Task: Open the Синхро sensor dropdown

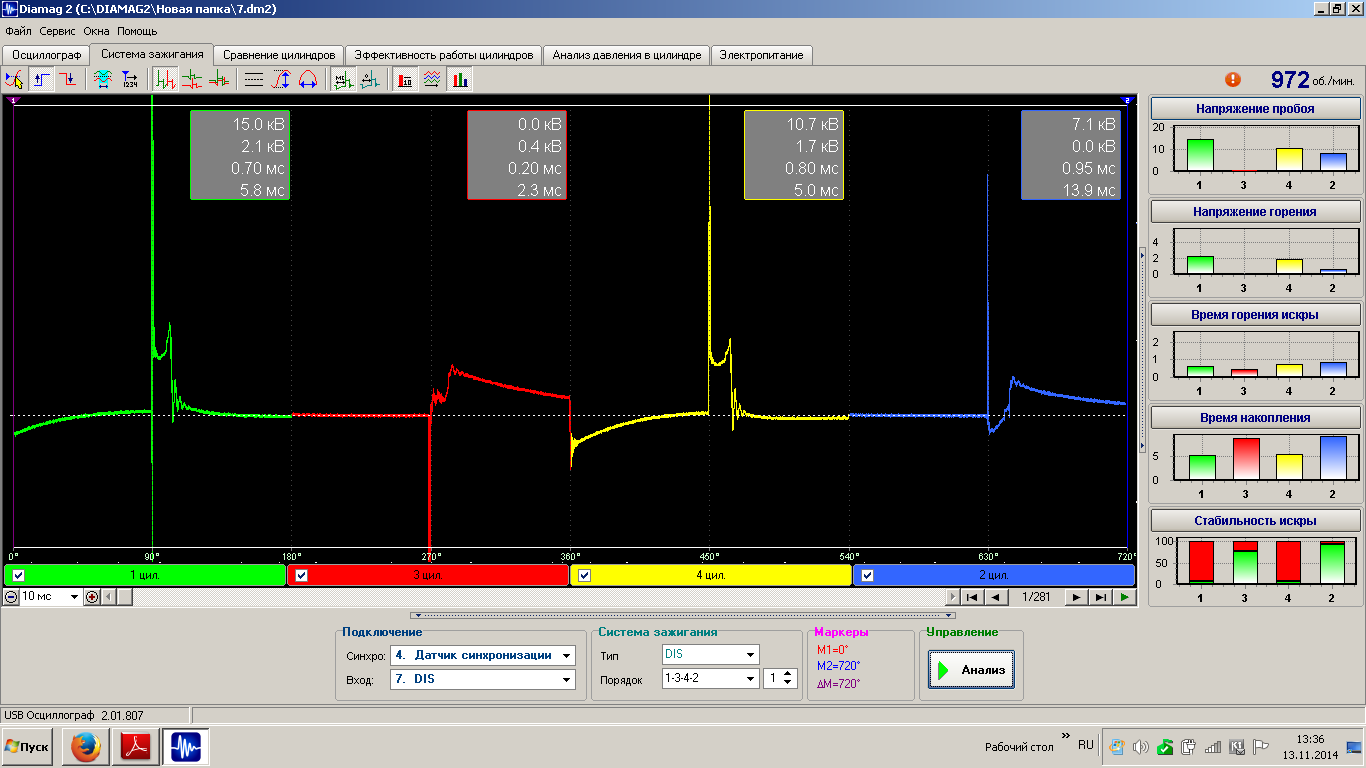Action: (x=566, y=656)
